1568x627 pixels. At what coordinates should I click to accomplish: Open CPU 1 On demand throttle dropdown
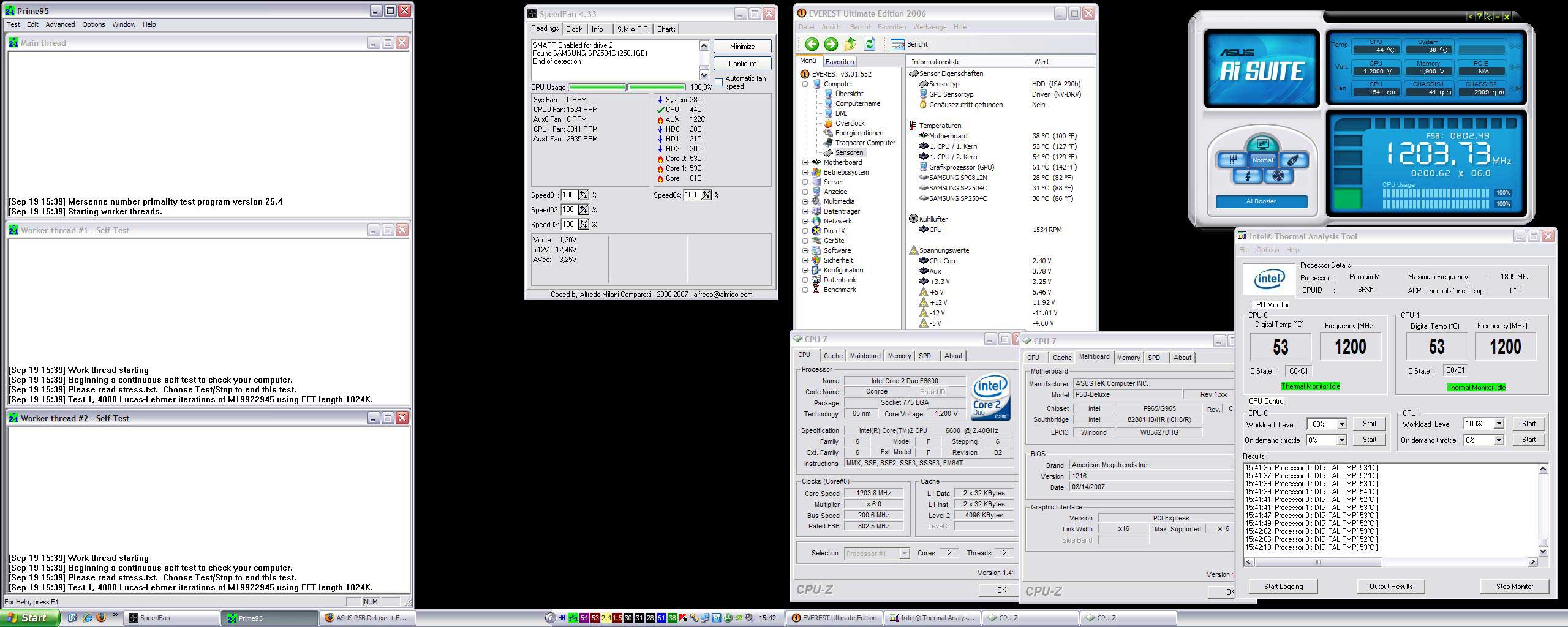tap(1498, 440)
